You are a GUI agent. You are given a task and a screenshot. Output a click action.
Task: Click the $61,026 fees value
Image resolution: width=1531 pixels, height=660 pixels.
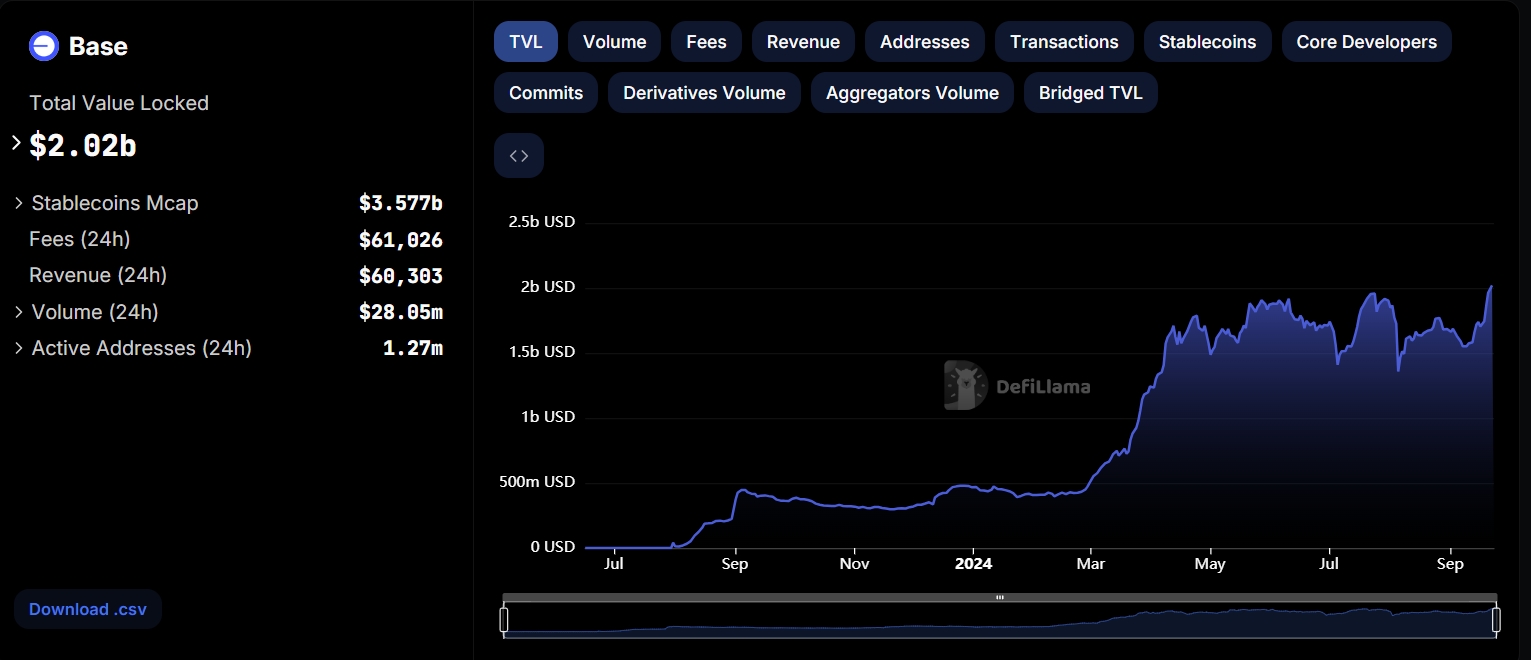click(x=401, y=239)
